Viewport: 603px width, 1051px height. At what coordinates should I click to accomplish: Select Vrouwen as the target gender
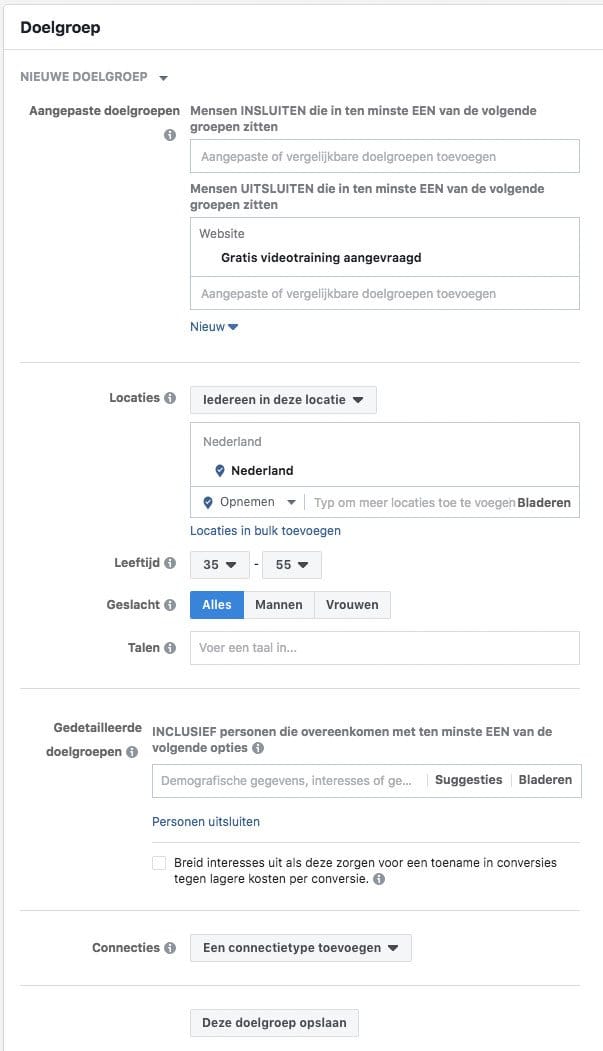350,604
